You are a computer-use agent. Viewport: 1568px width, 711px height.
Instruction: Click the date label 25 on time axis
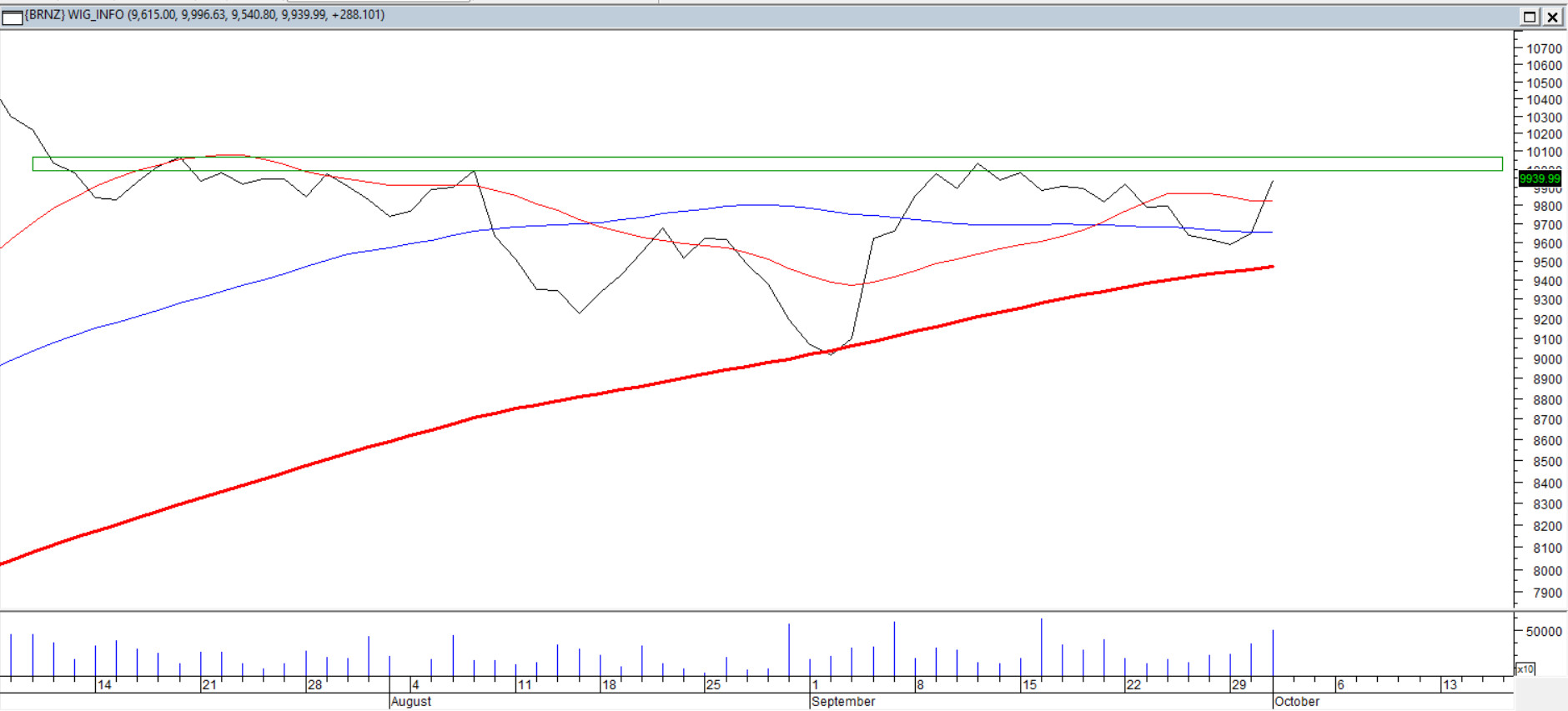(713, 685)
